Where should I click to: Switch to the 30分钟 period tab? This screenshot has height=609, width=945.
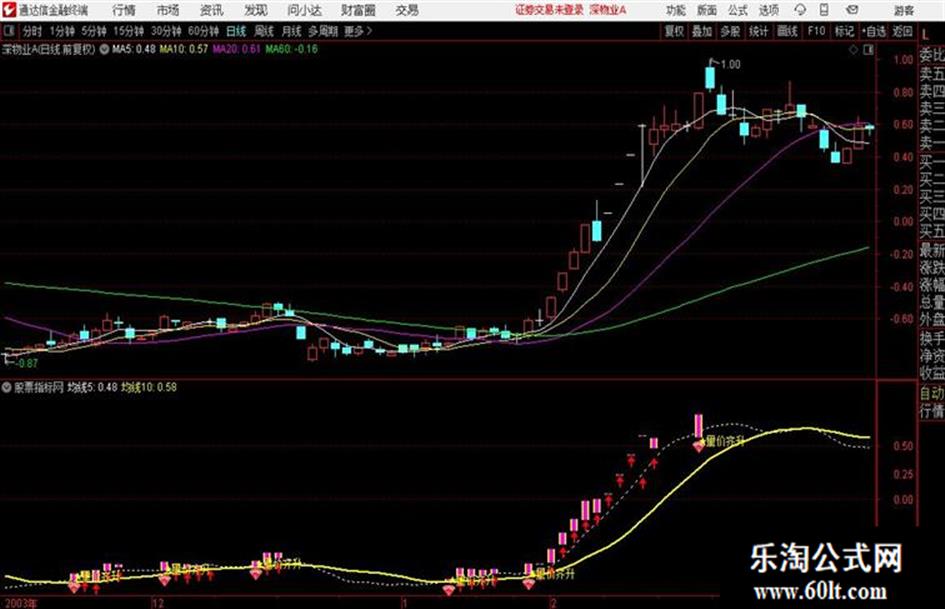coord(166,31)
